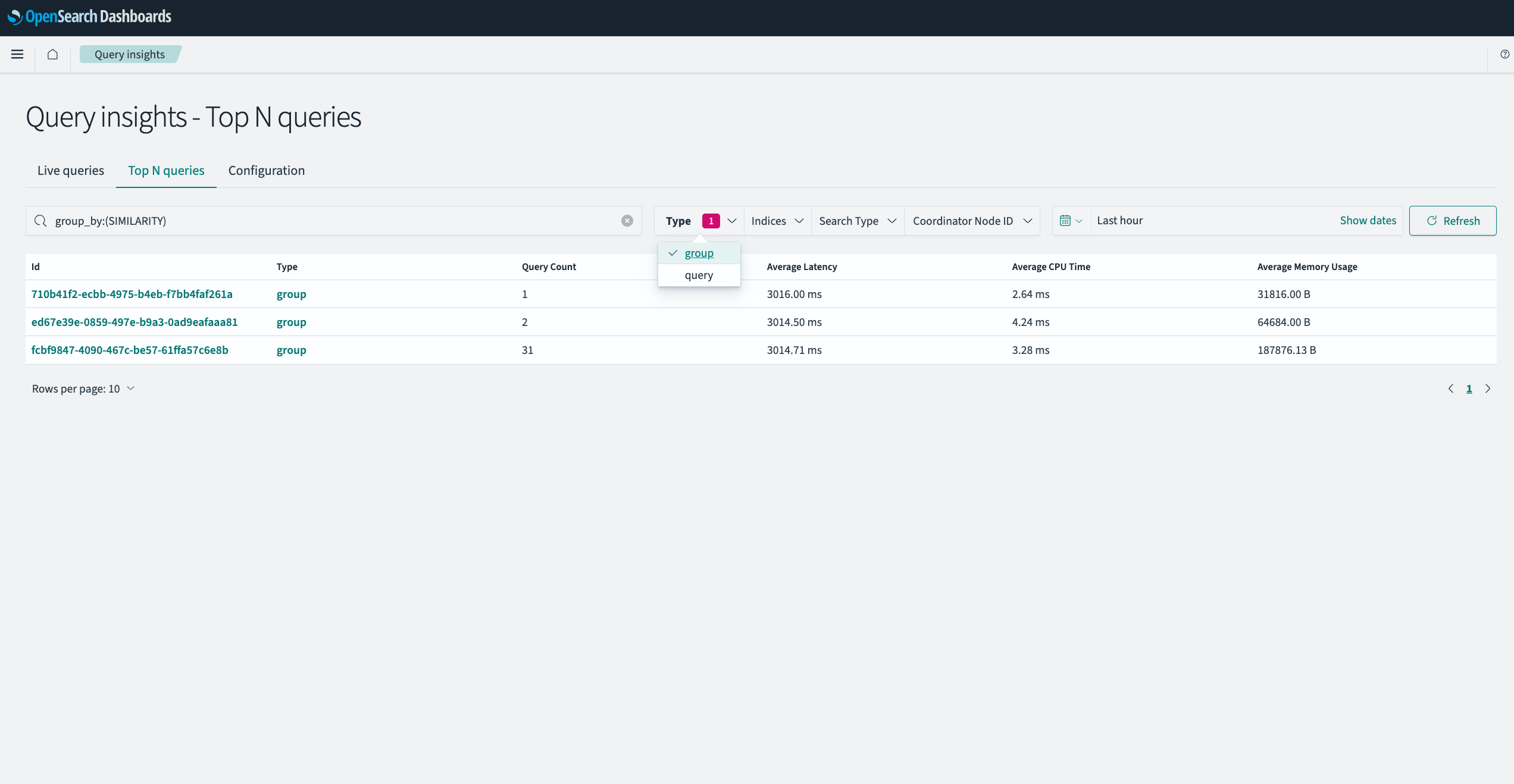Clear the search query using the x icon

point(627,220)
